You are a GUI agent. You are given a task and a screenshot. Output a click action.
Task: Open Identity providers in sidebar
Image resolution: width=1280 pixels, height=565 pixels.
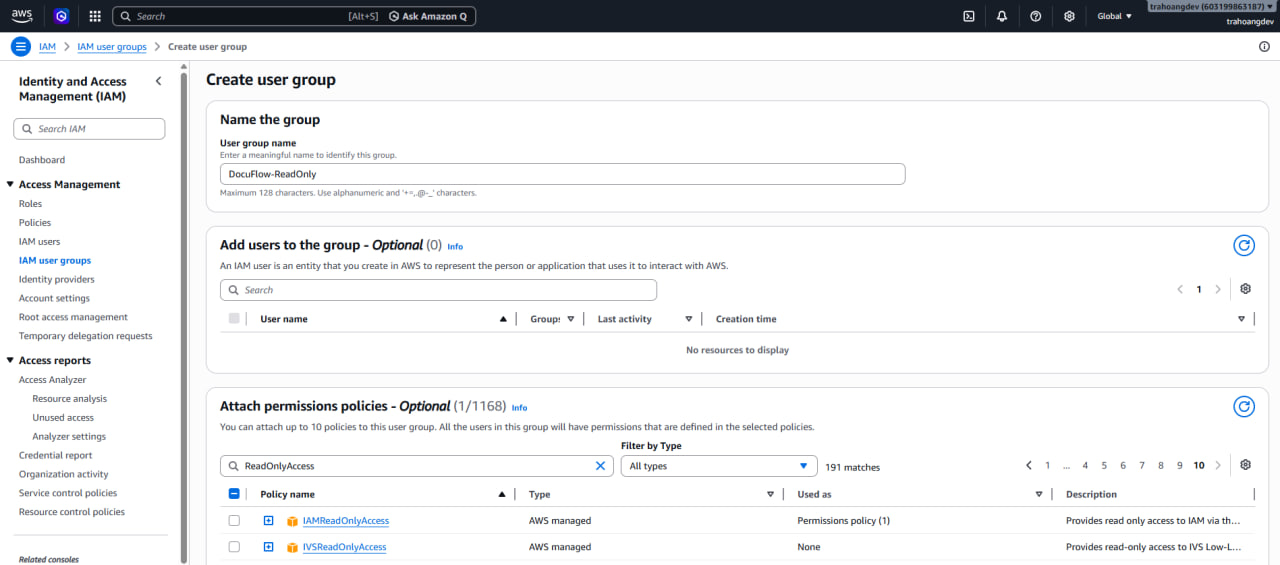(x=57, y=280)
